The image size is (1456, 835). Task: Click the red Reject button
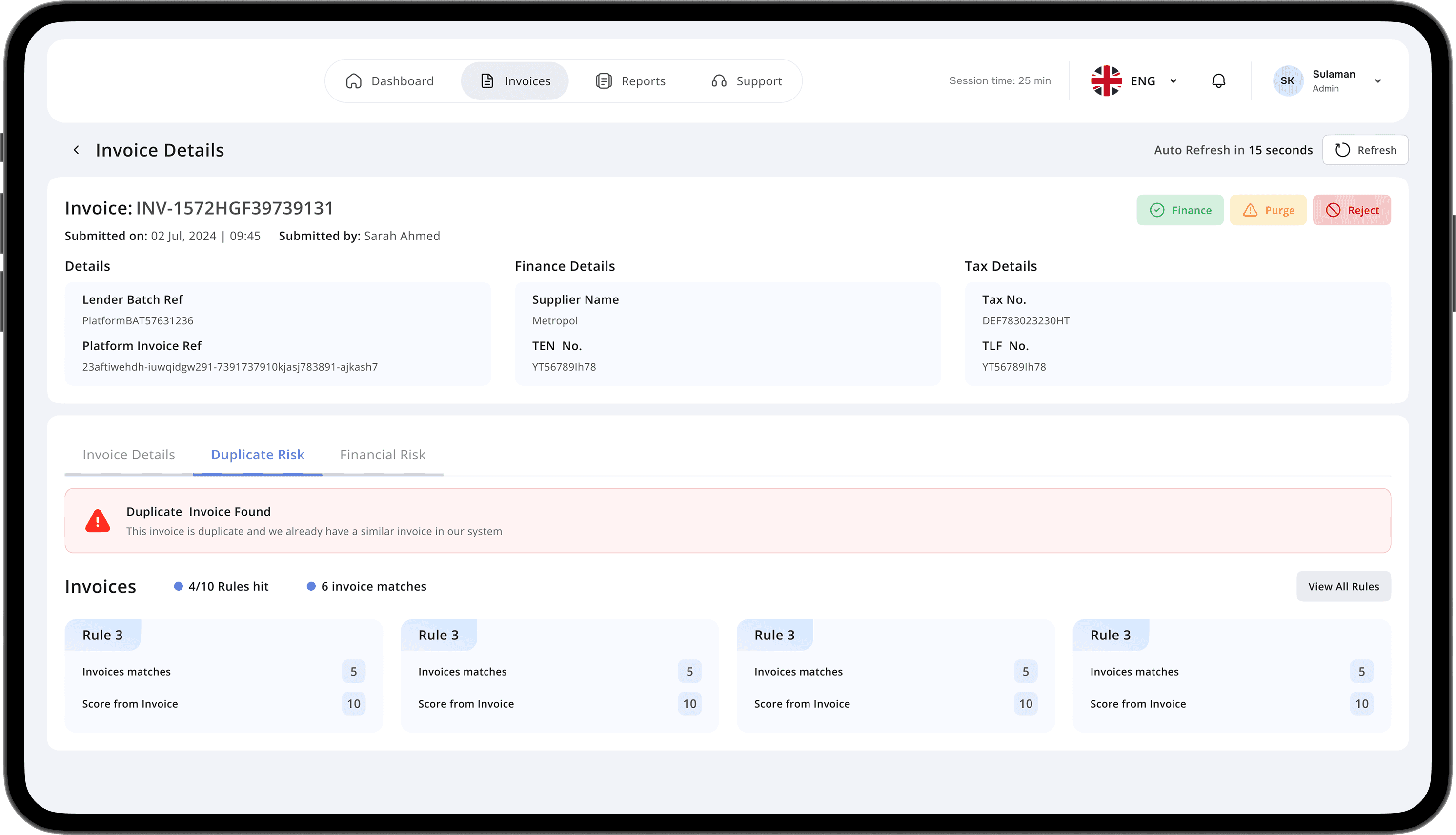(x=1352, y=211)
